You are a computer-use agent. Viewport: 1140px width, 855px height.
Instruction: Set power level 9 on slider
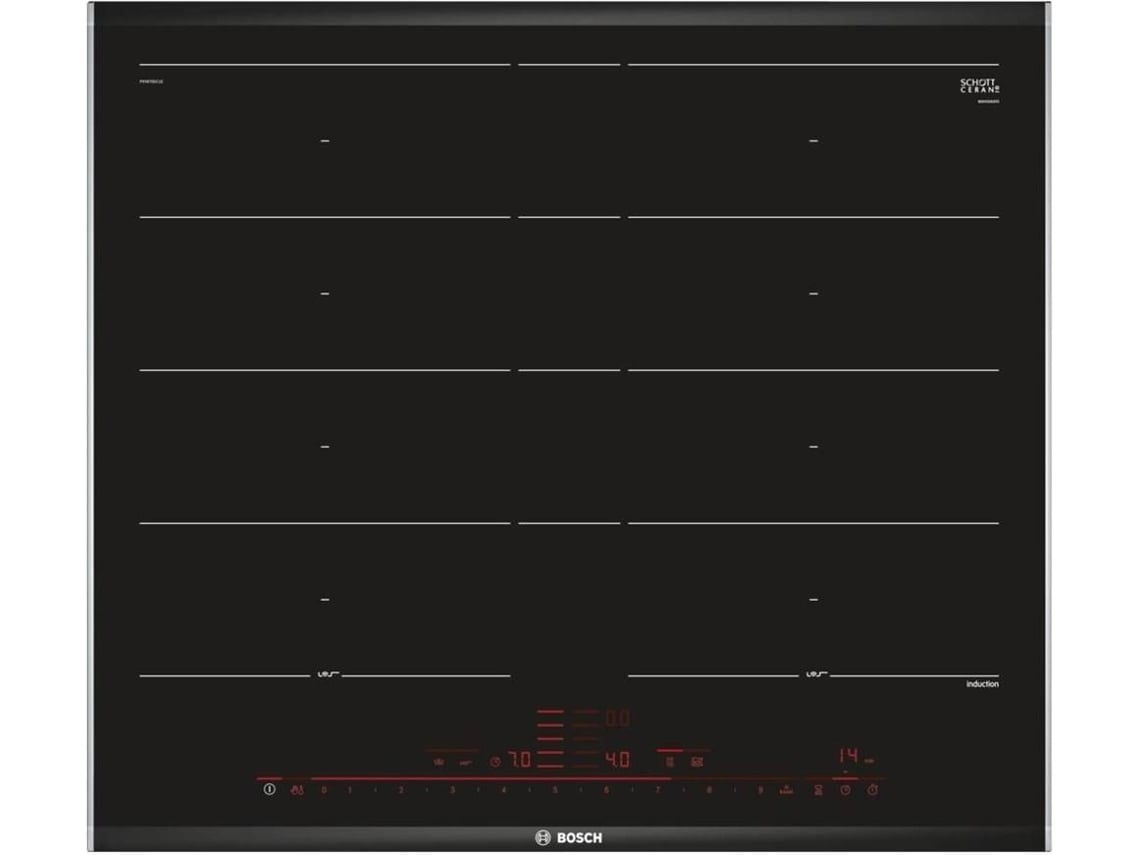click(x=760, y=790)
